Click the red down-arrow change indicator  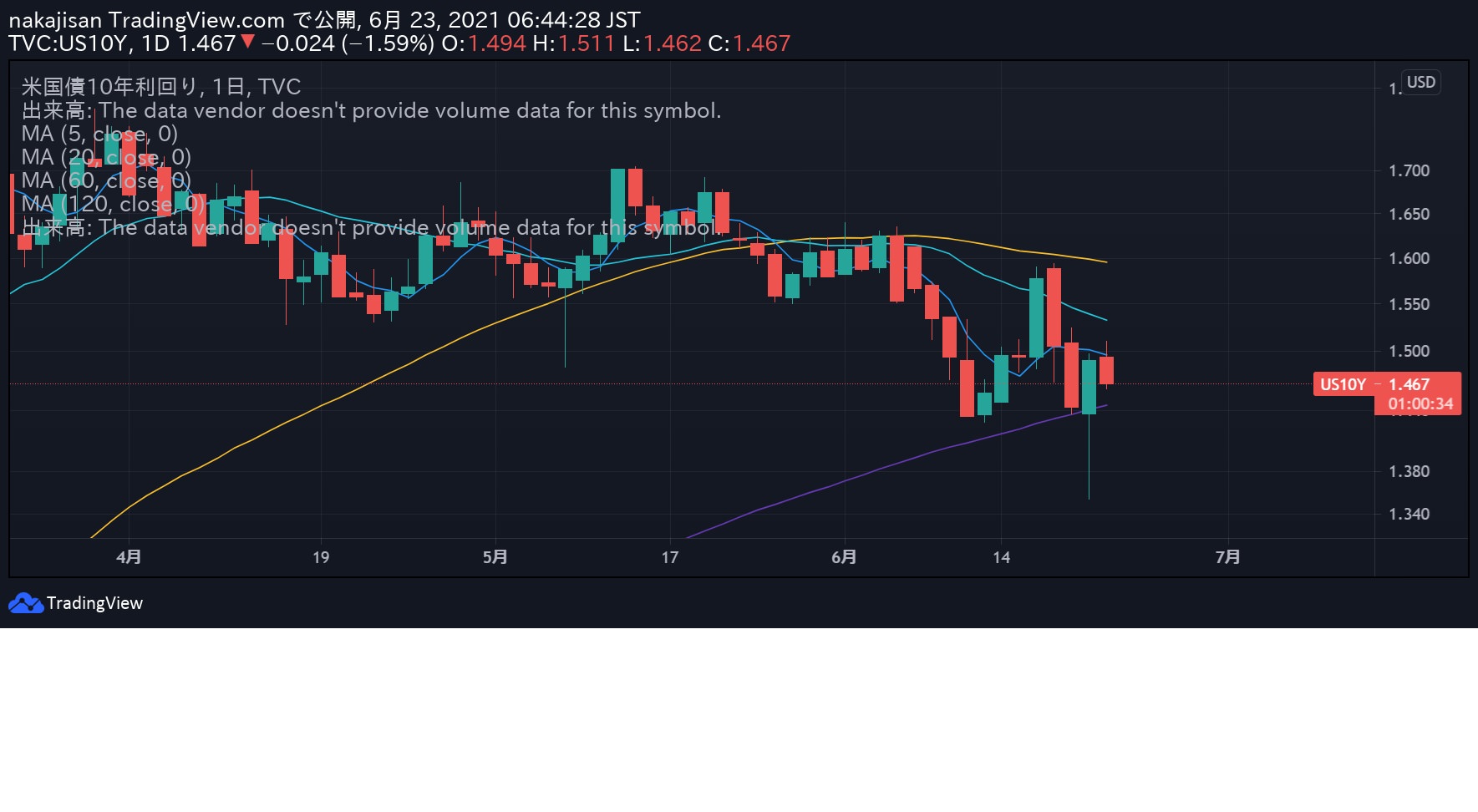point(247,42)
